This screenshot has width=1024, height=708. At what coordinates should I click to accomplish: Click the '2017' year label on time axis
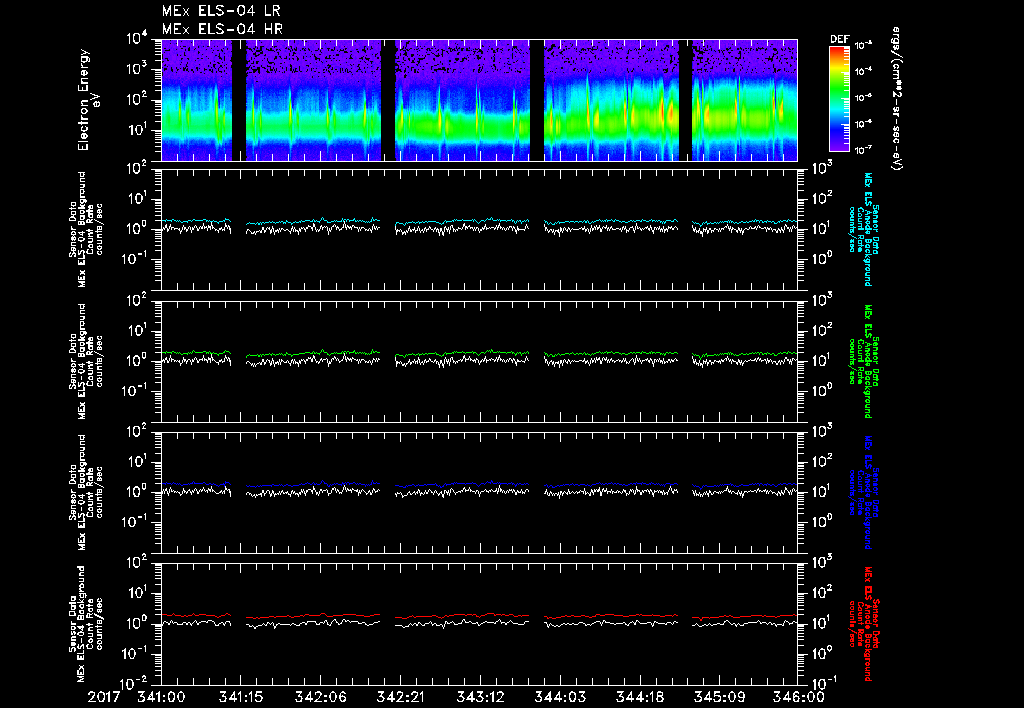click(x=104, y=697)
